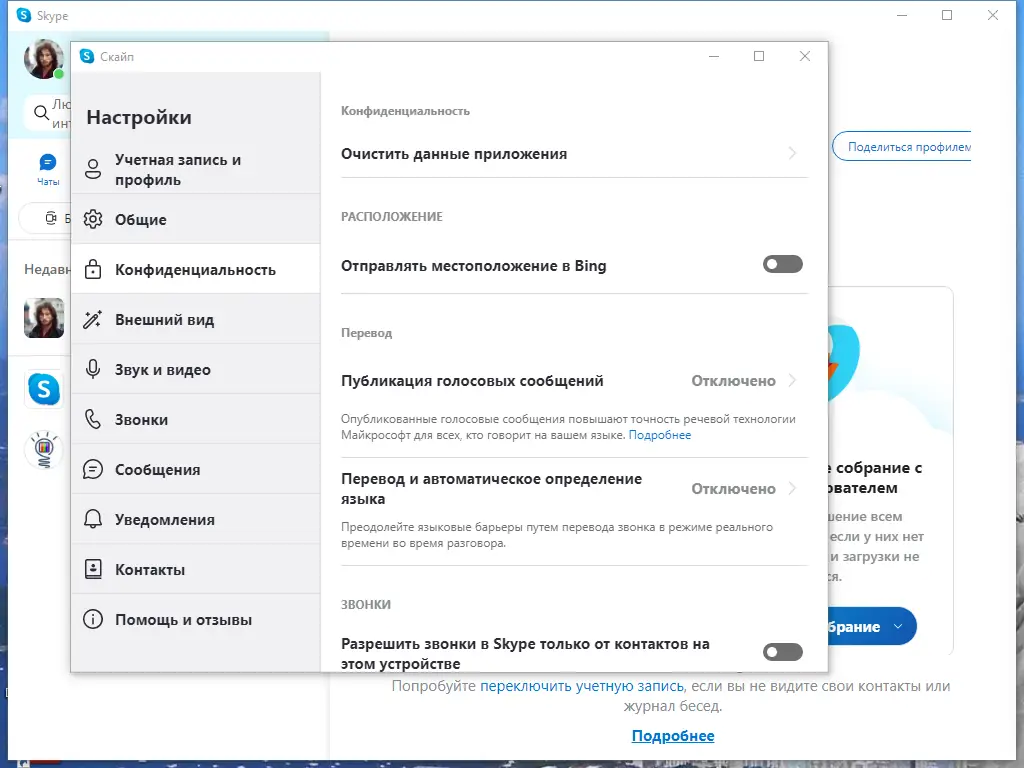The height and width of the screenshot is (768, 1024).
Task: Click the bell icon for Уведомления
Action: 93,519
